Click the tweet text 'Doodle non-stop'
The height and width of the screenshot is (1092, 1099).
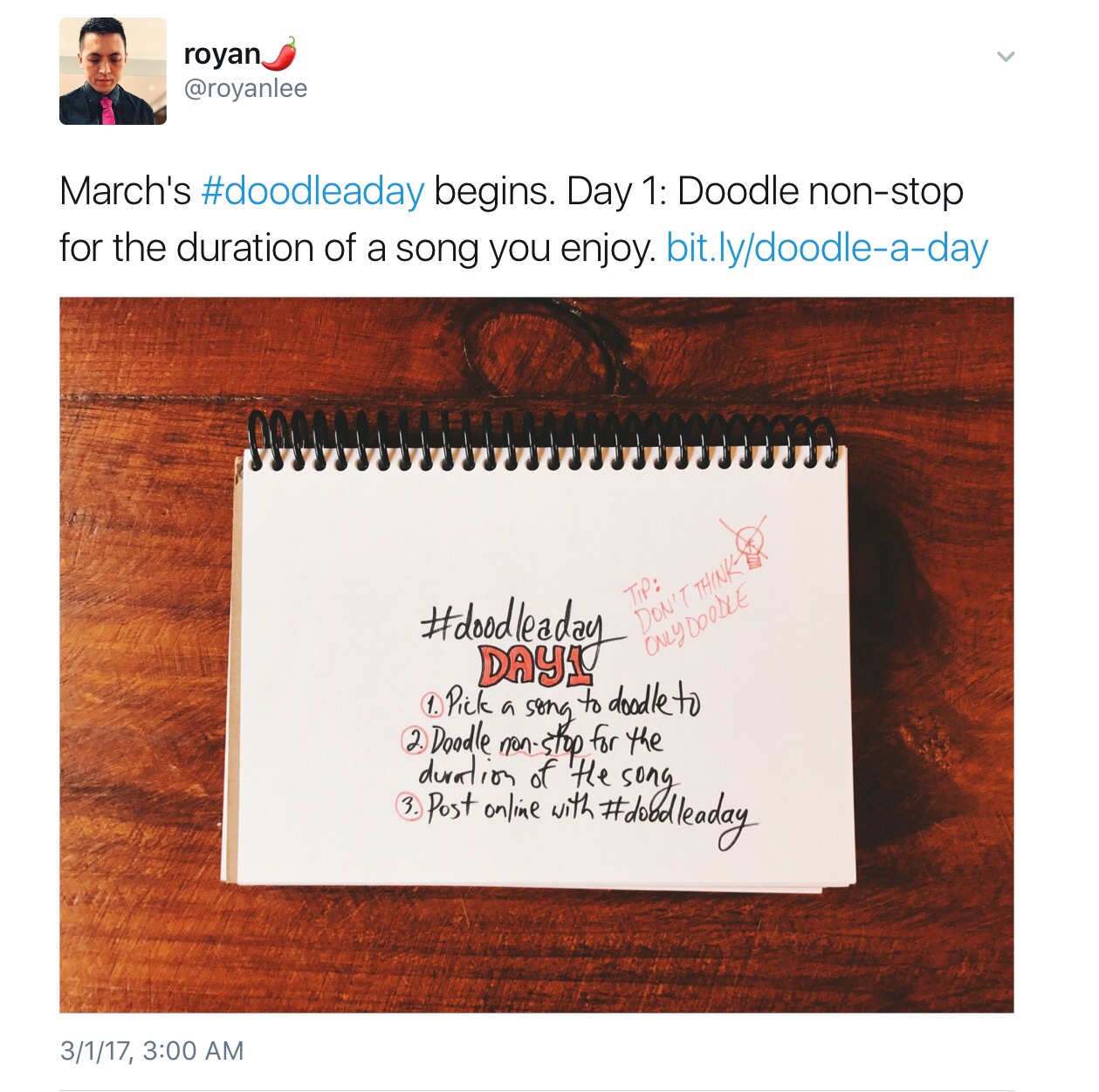[x=820, y=191]
